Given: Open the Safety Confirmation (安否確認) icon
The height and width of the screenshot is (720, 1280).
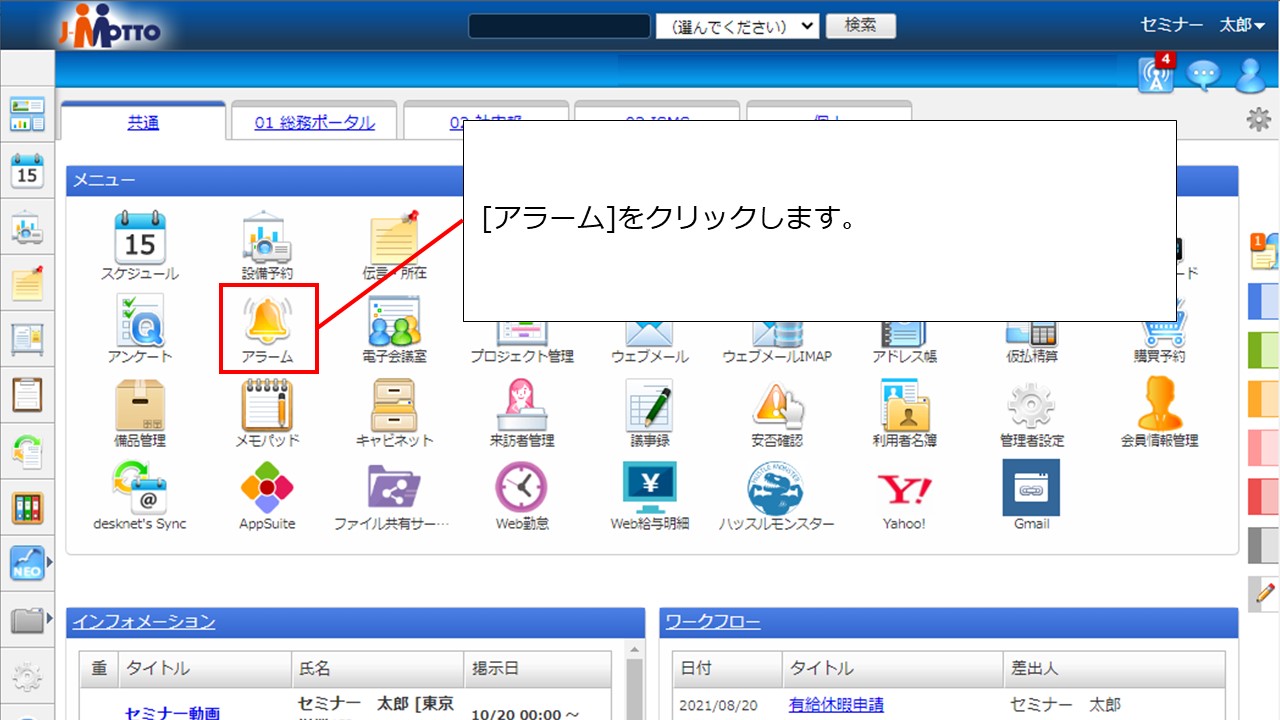Looking at the screenshot, I should (x=777, y=405).
